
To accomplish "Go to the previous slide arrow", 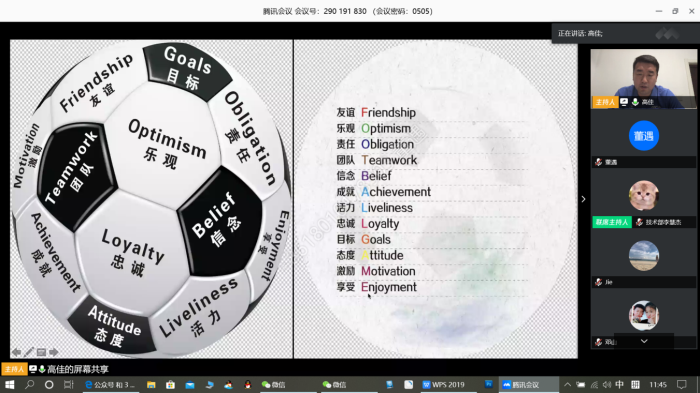I will (16, 352).
